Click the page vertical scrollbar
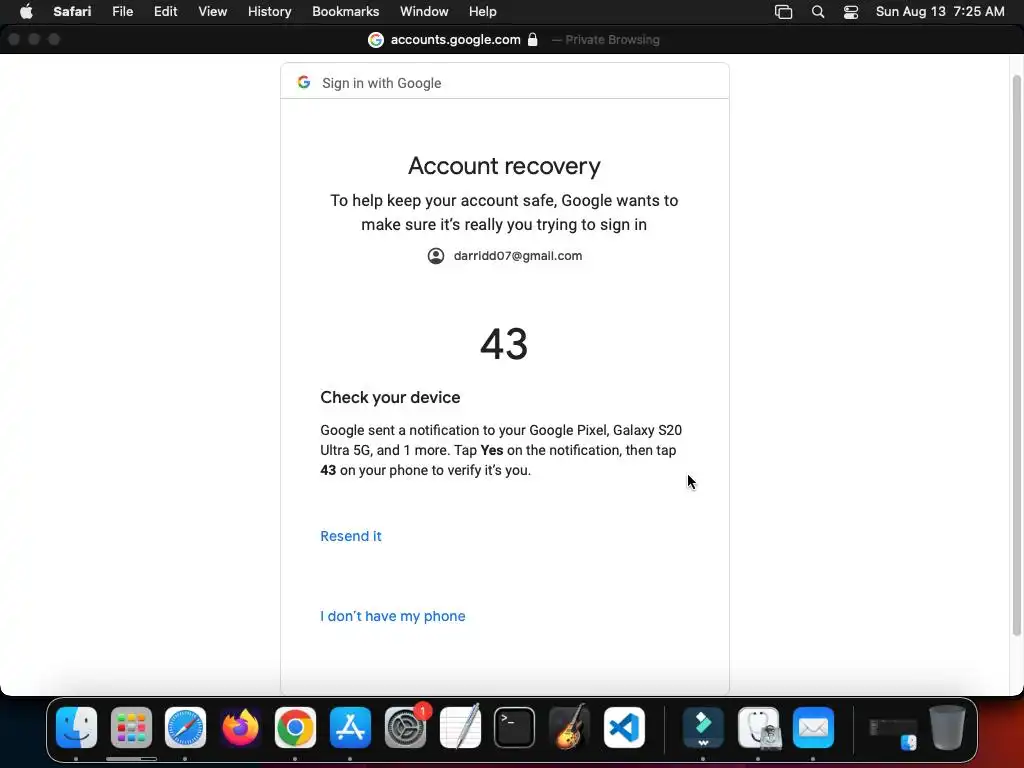The height and width of the screenshot is (768, 1024). pyautogui.click(x=1016, y=355)
